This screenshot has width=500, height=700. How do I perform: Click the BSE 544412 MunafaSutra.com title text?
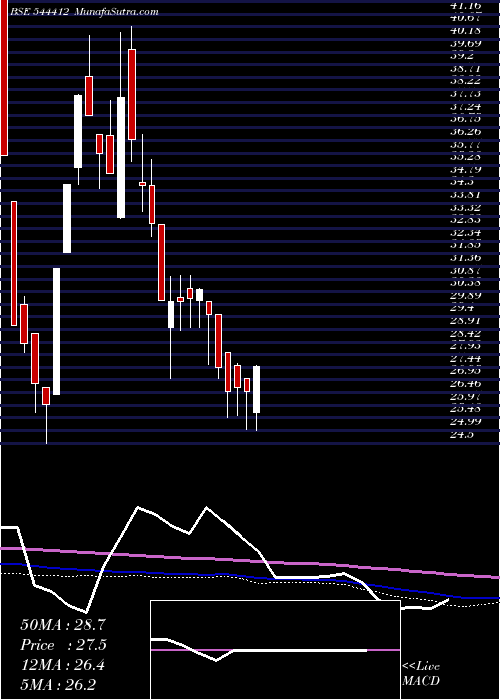point(84,12)
